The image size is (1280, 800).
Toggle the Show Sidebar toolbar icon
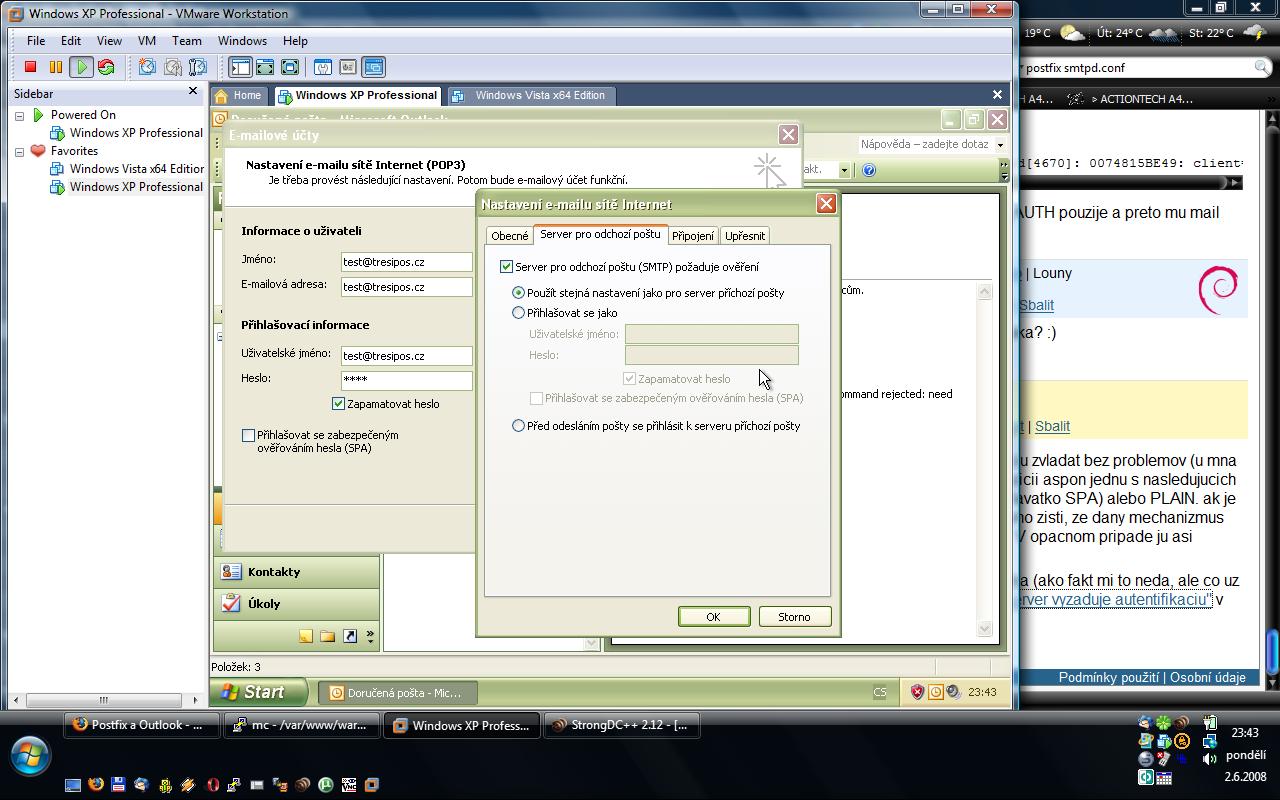pos(240,67)
